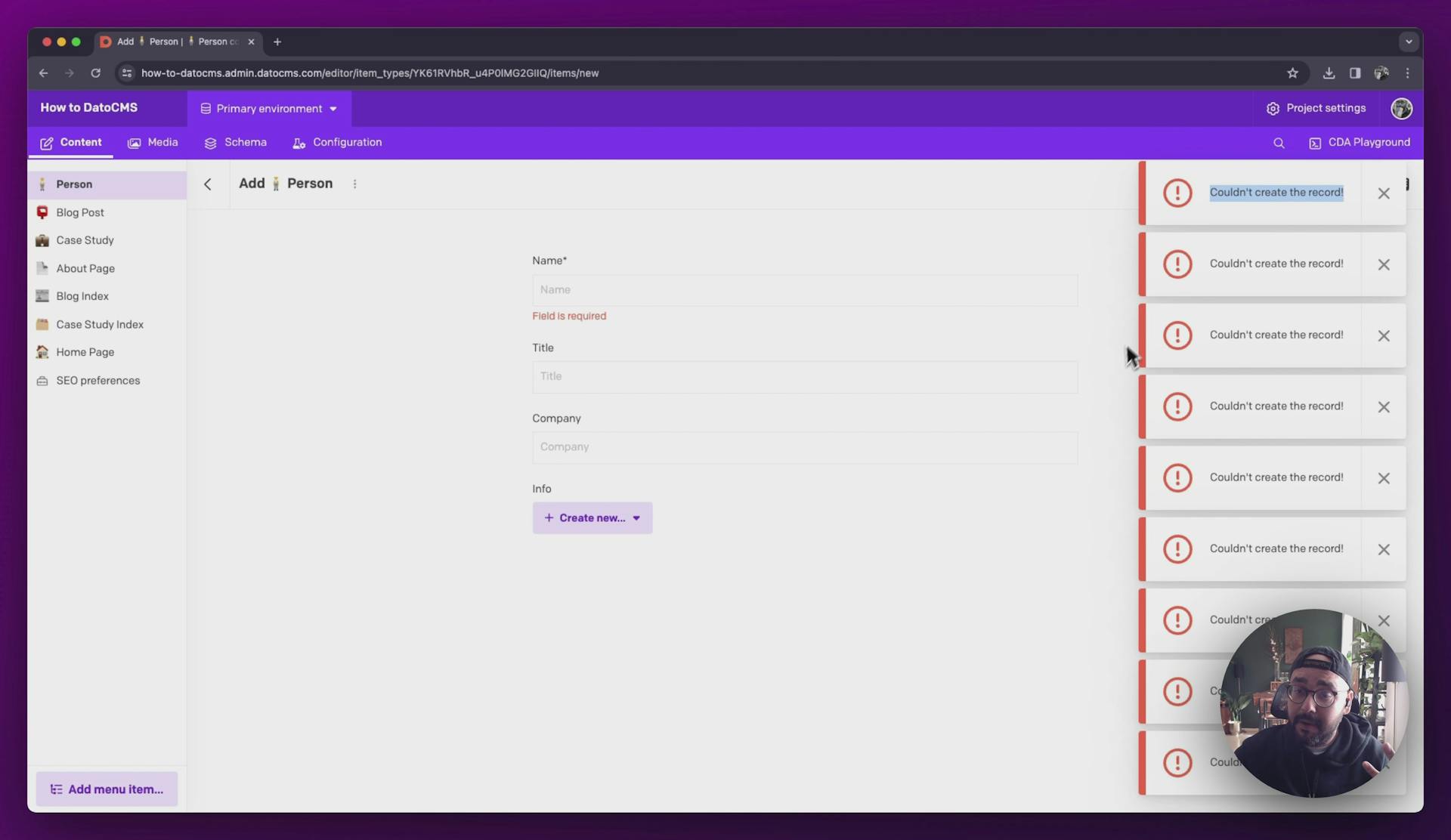Dismiss the top 'Couldn't create the record!' error
Image resolution: width=1451 pixels, height=840 pixels.
coord(1383,193)
